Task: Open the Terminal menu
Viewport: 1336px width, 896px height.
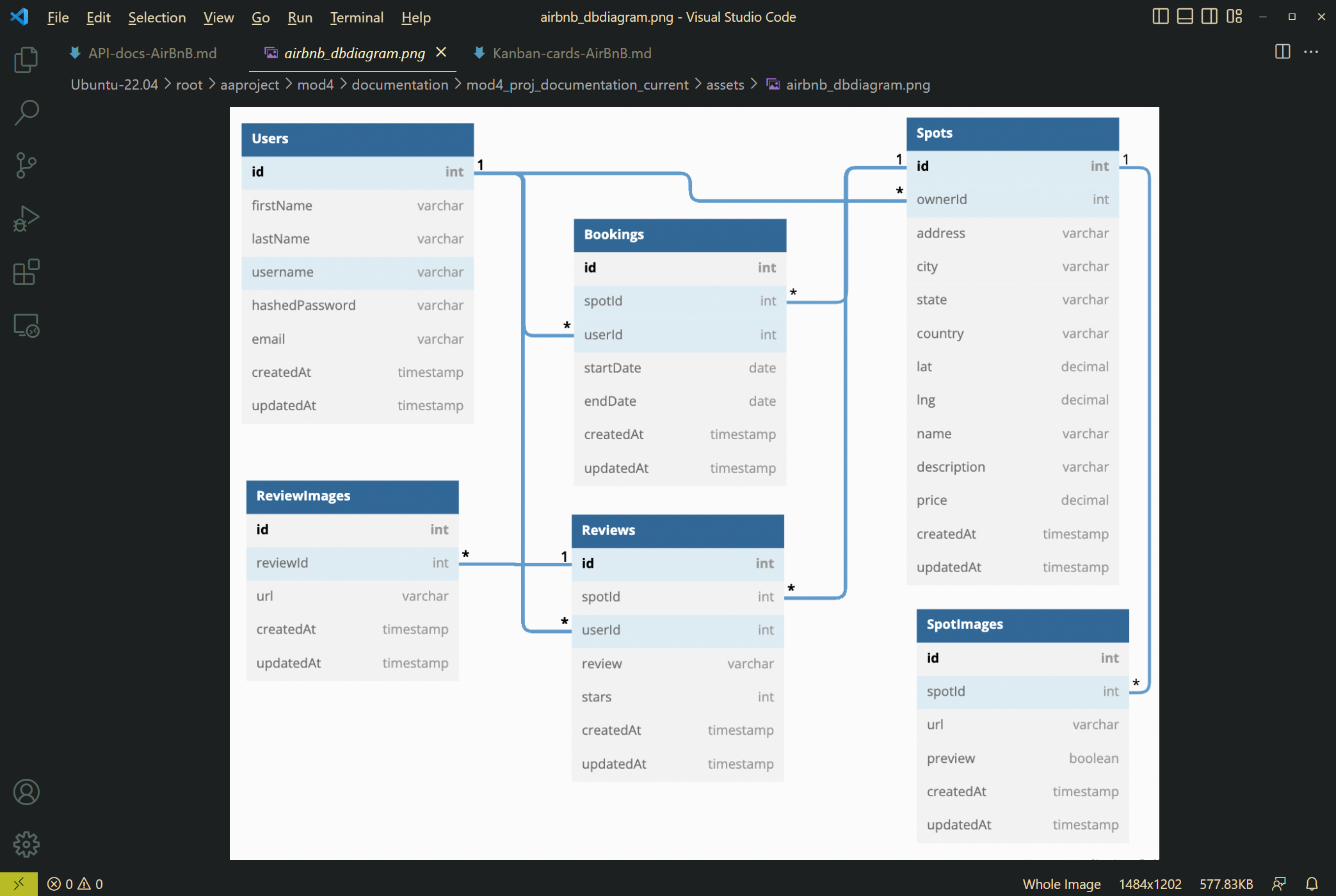Action: click(356, 17)
